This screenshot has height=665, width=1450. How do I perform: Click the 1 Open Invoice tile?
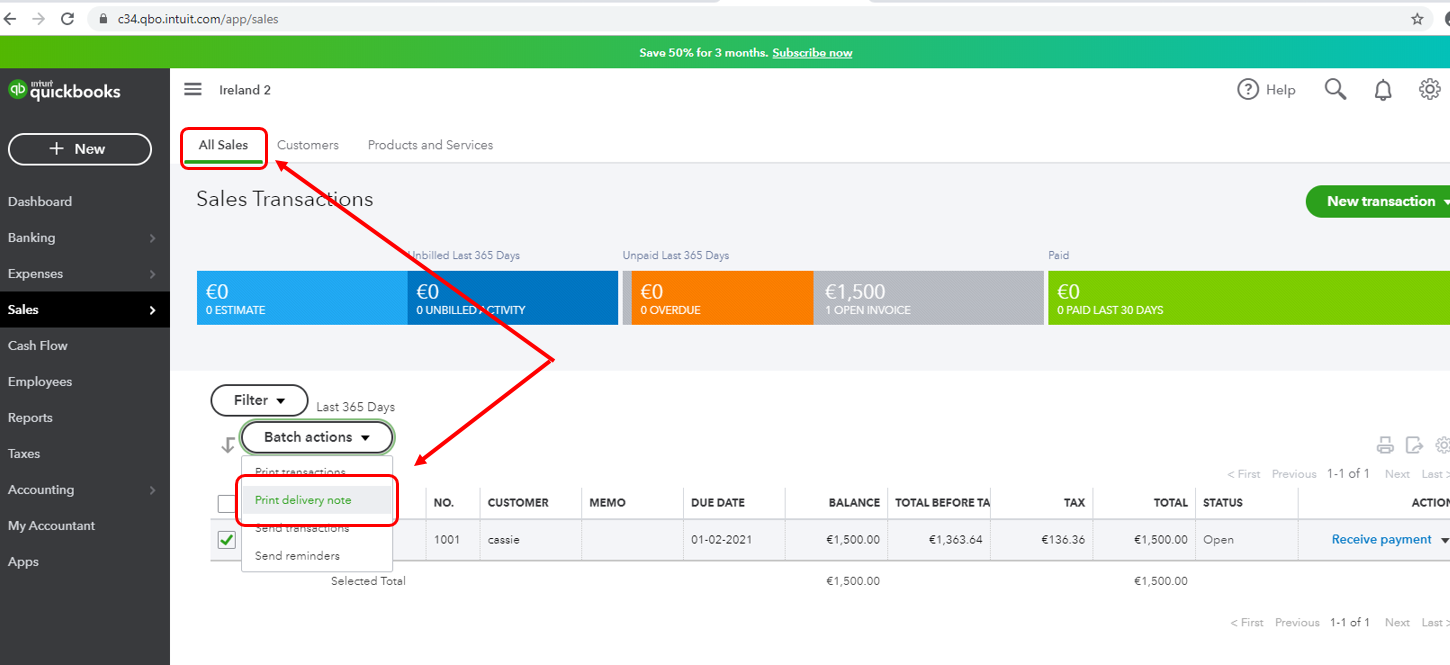(x=929, y=298)
